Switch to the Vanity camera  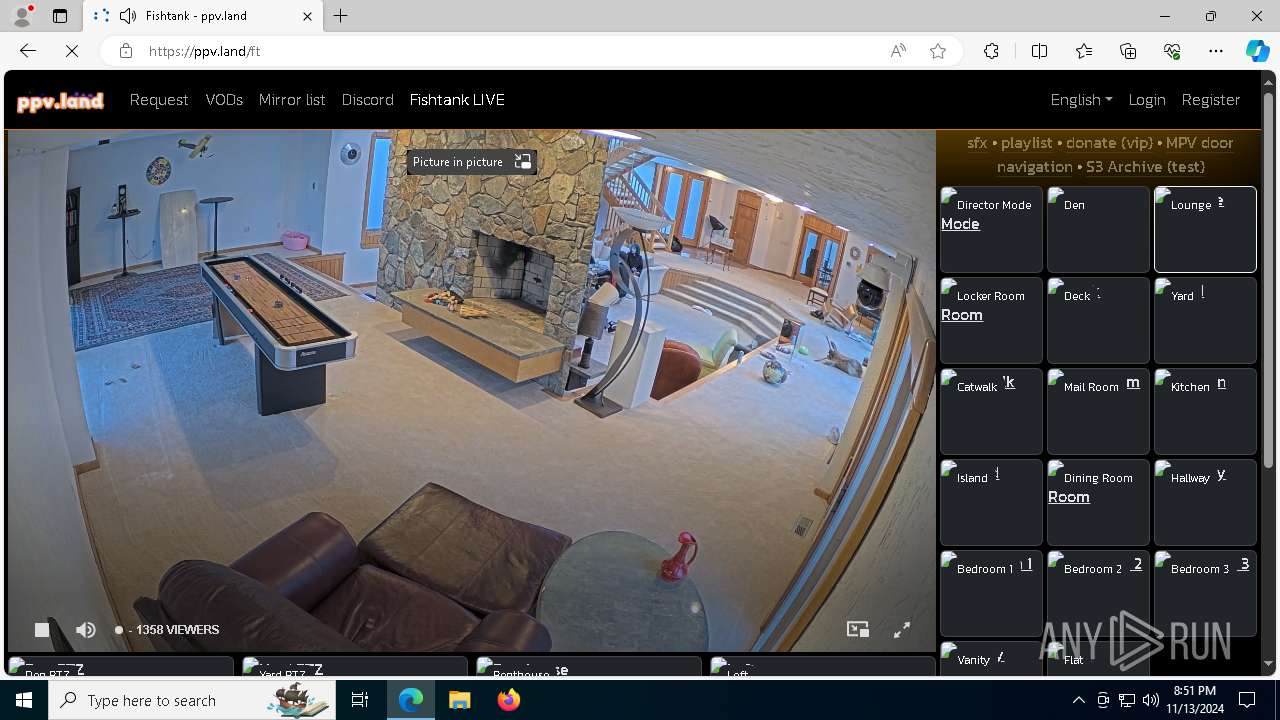coord(991,659)
